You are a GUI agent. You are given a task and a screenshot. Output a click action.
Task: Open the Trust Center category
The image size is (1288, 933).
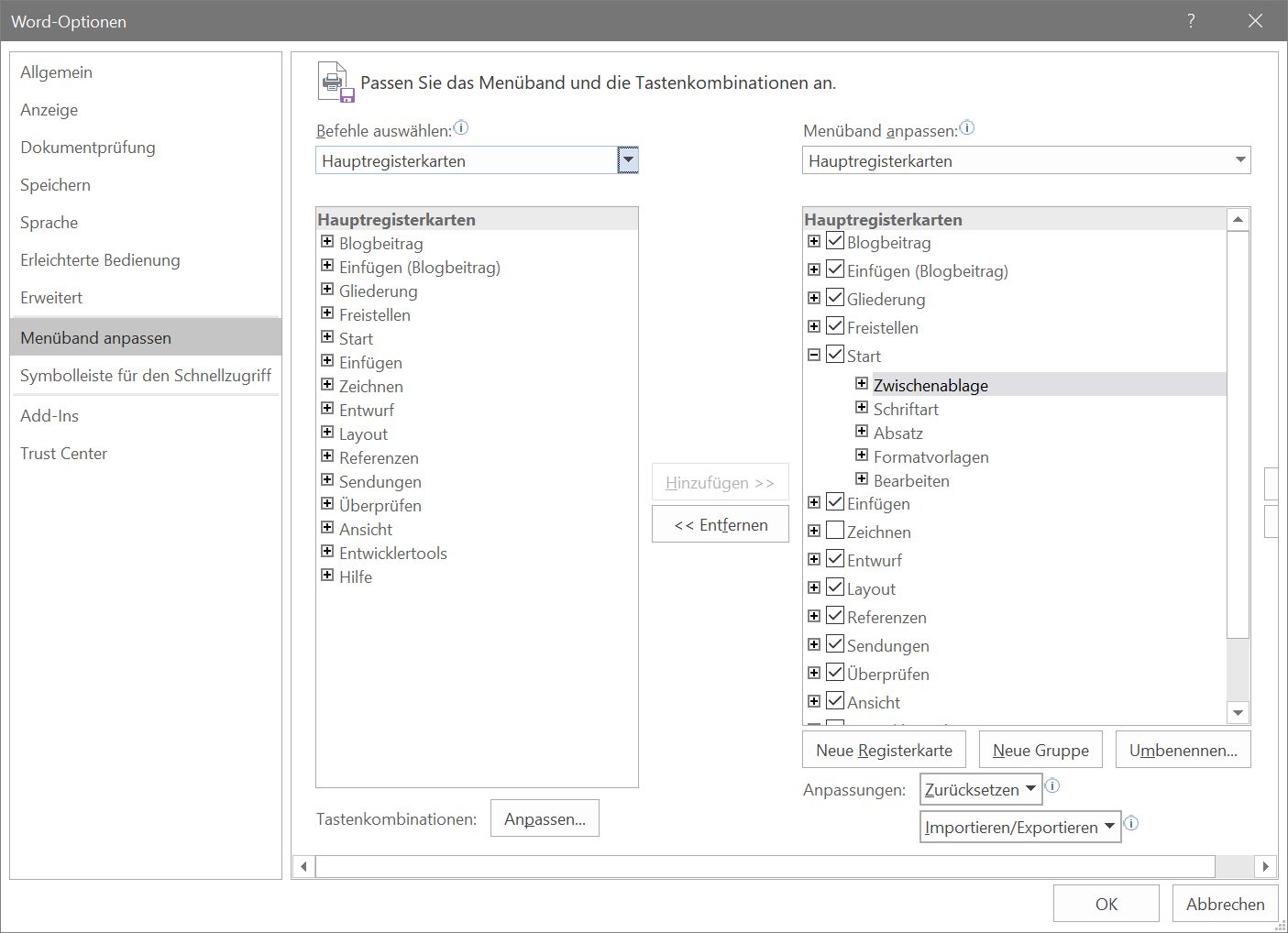pos(146,453)
